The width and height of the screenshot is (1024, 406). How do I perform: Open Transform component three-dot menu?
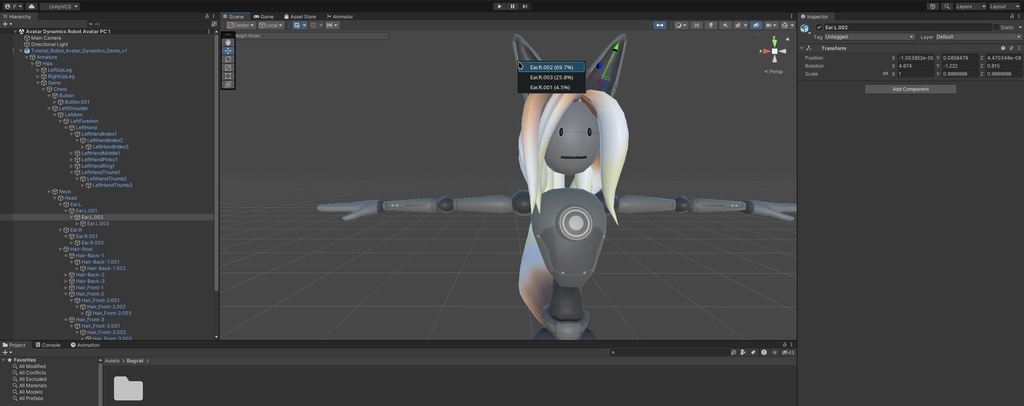point(1019,48)
